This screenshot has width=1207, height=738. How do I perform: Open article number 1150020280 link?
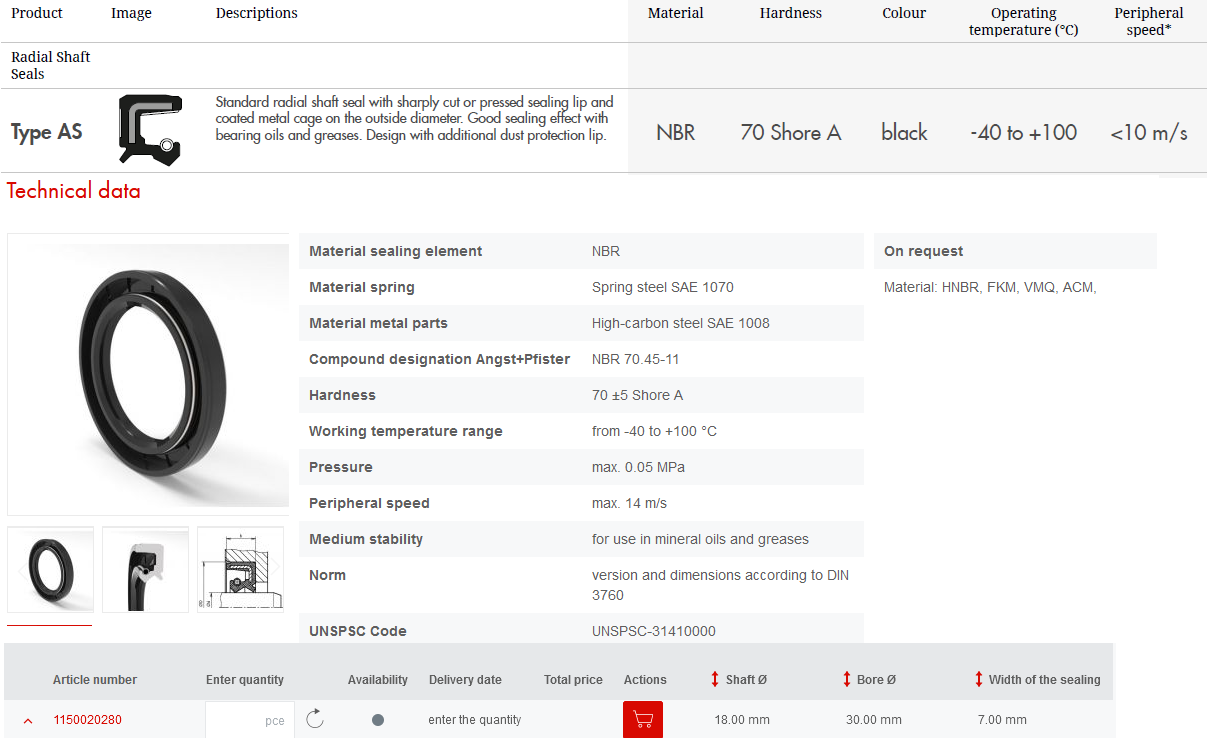(x=87, y=720)
